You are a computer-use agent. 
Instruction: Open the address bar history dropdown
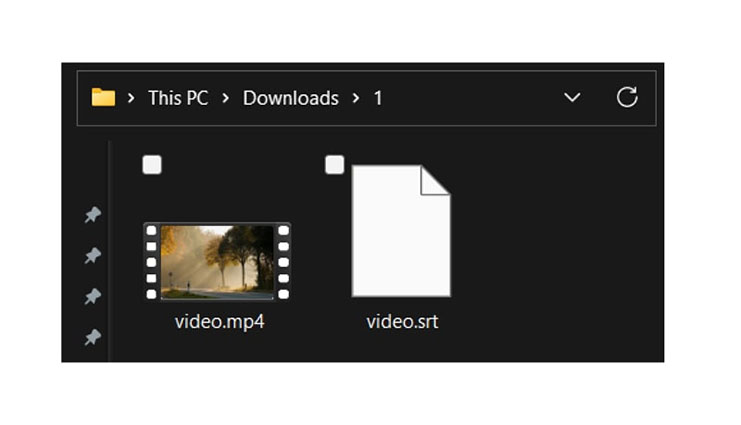(x=572, y=98)
